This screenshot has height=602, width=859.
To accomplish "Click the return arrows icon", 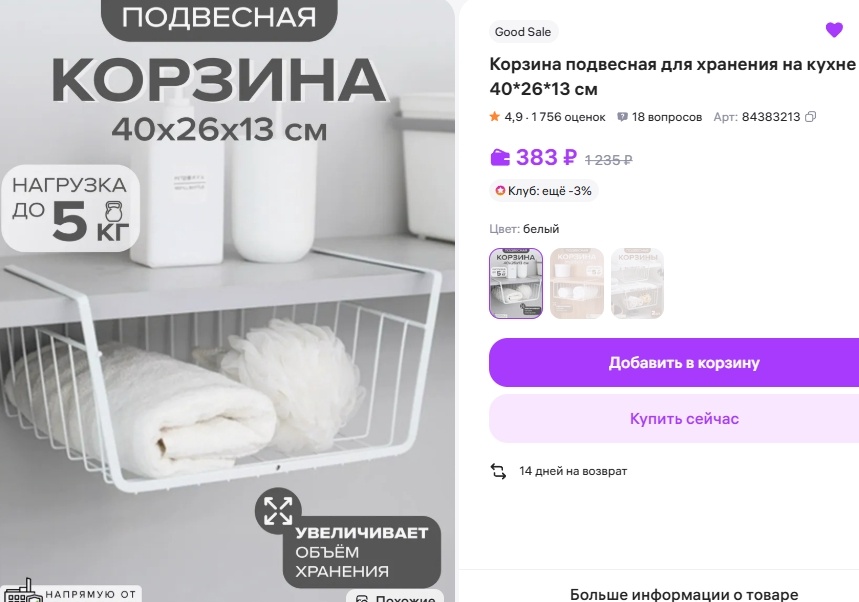I will (498, 471).
